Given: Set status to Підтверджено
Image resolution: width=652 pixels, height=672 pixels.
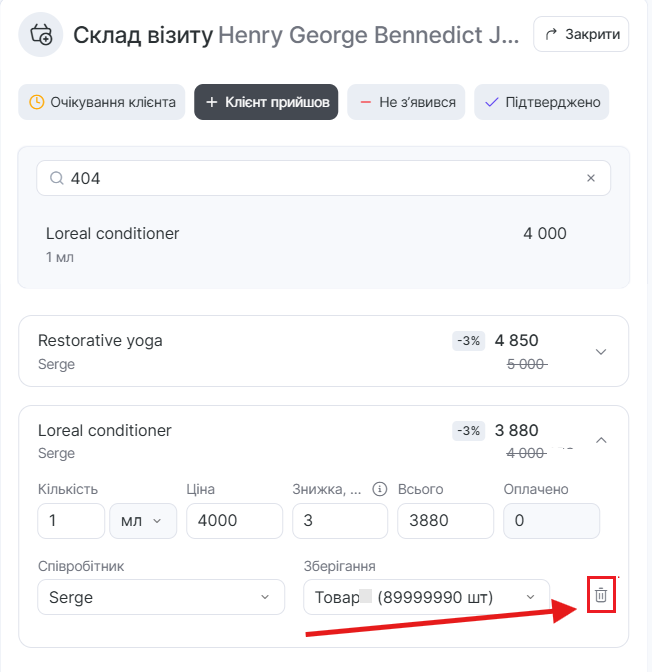Looking at the screenshot, I should click(541, 102).
